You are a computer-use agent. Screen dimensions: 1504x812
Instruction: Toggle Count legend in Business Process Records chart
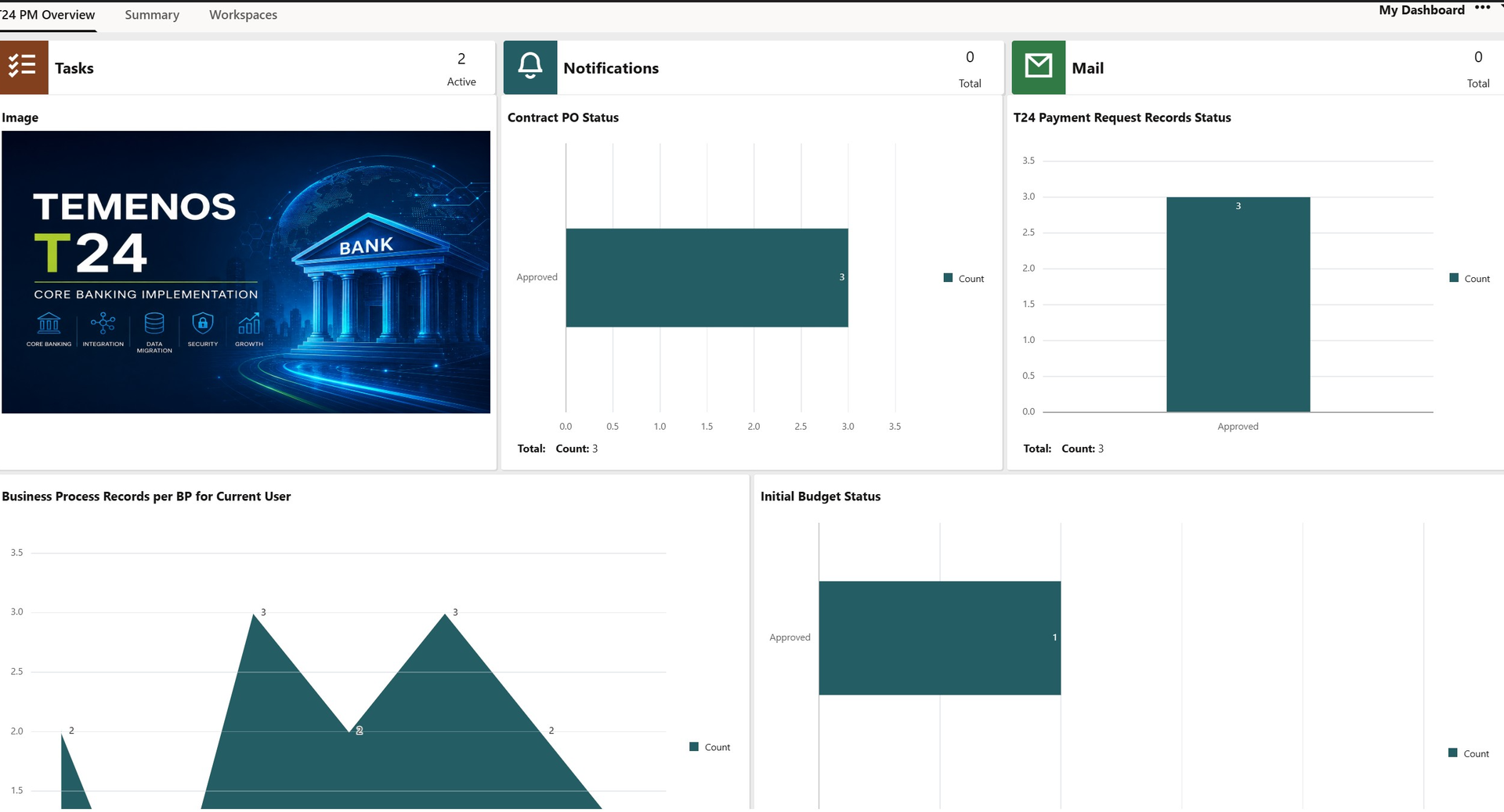pyautogui.click(x=710, y=747)
